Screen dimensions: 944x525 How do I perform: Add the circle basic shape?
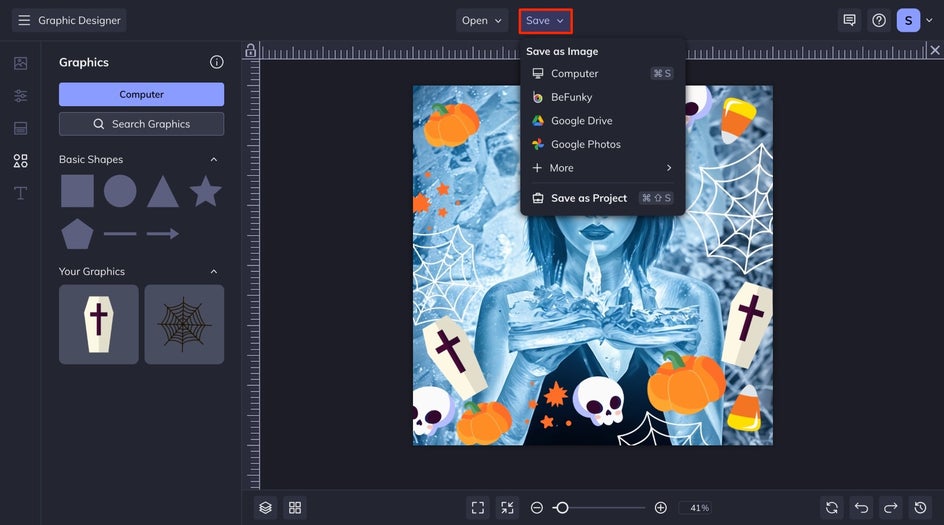click(x=120, y=191)
